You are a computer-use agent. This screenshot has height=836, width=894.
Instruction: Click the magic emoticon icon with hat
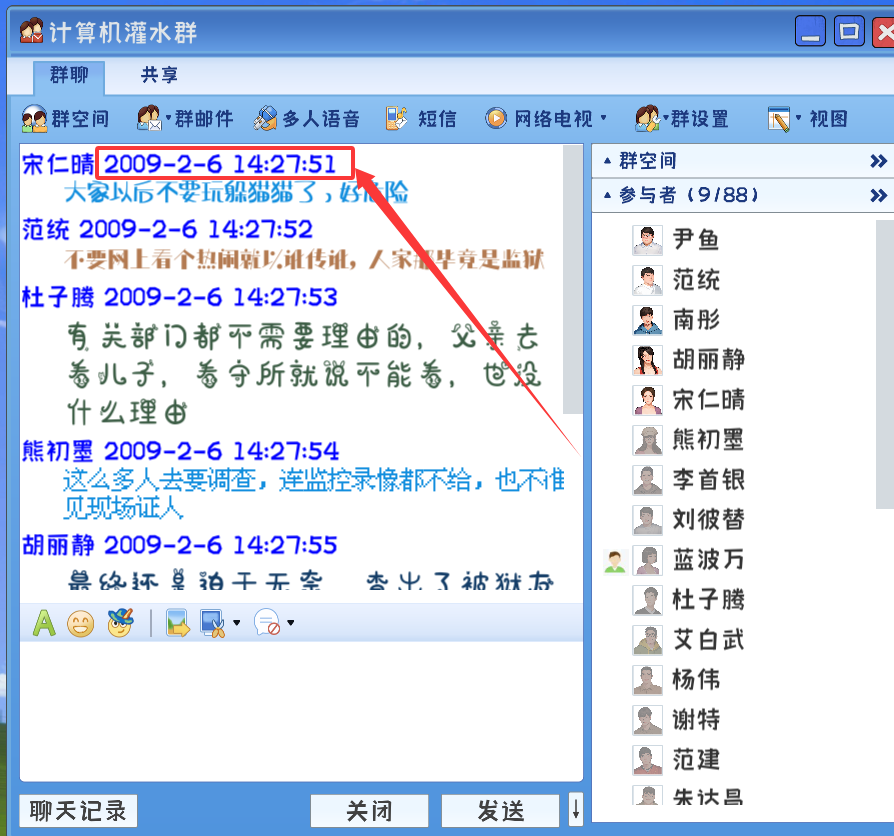point(120,622)
